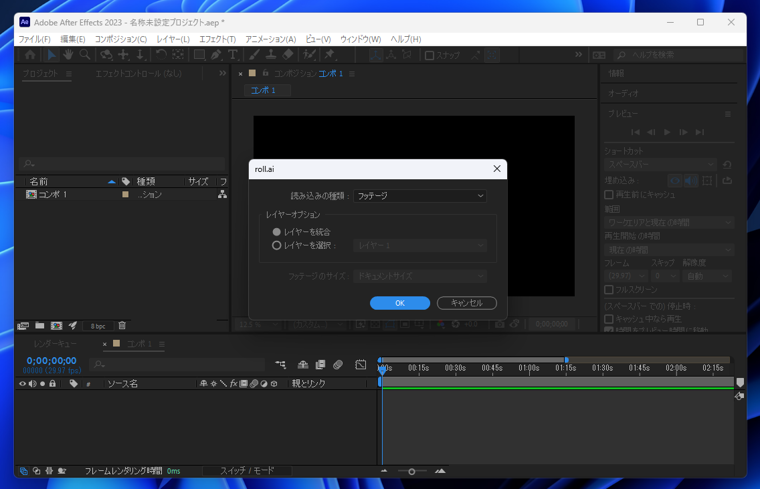
Task: Delete selected project item with trash icon
Action: (x=122, y=326)
